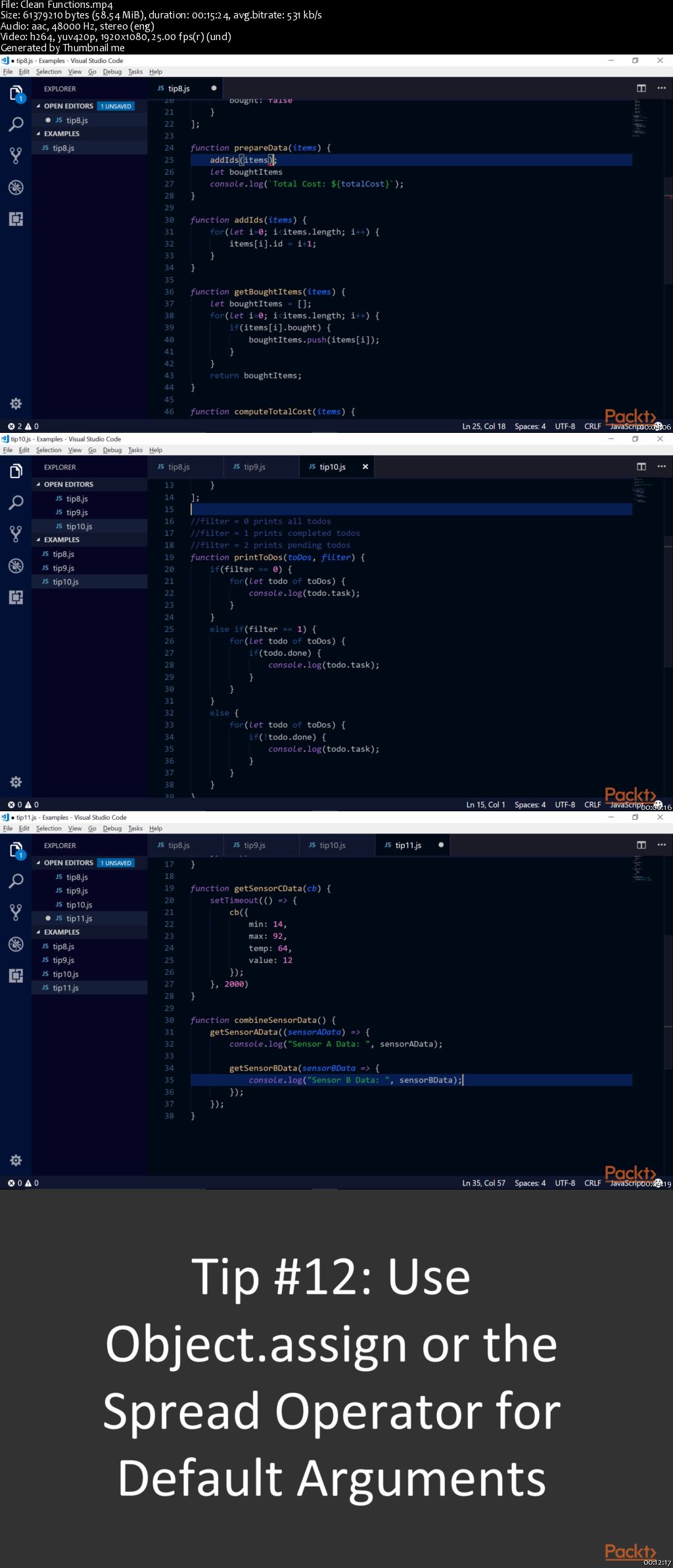Click Ln 35, Col 57 in status bar
The image size is (673, 1568).
pyautogui.click(x=484, y=1183)
